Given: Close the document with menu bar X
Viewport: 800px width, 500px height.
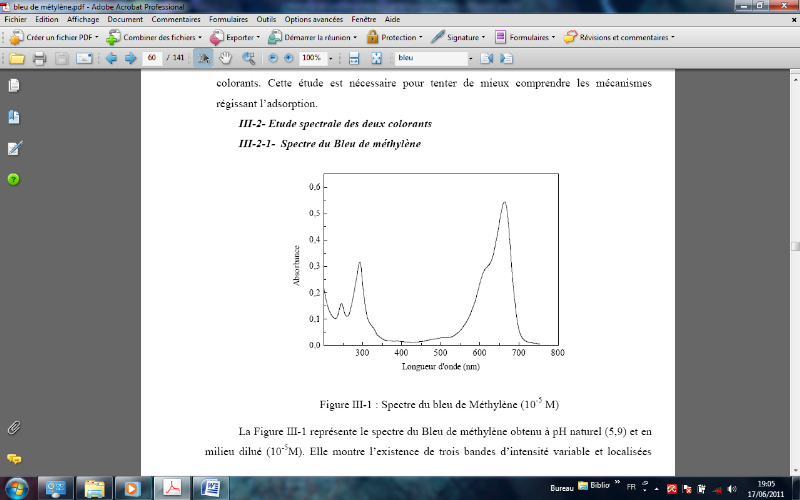Looking at the screenshot, I should coord(794,20).
